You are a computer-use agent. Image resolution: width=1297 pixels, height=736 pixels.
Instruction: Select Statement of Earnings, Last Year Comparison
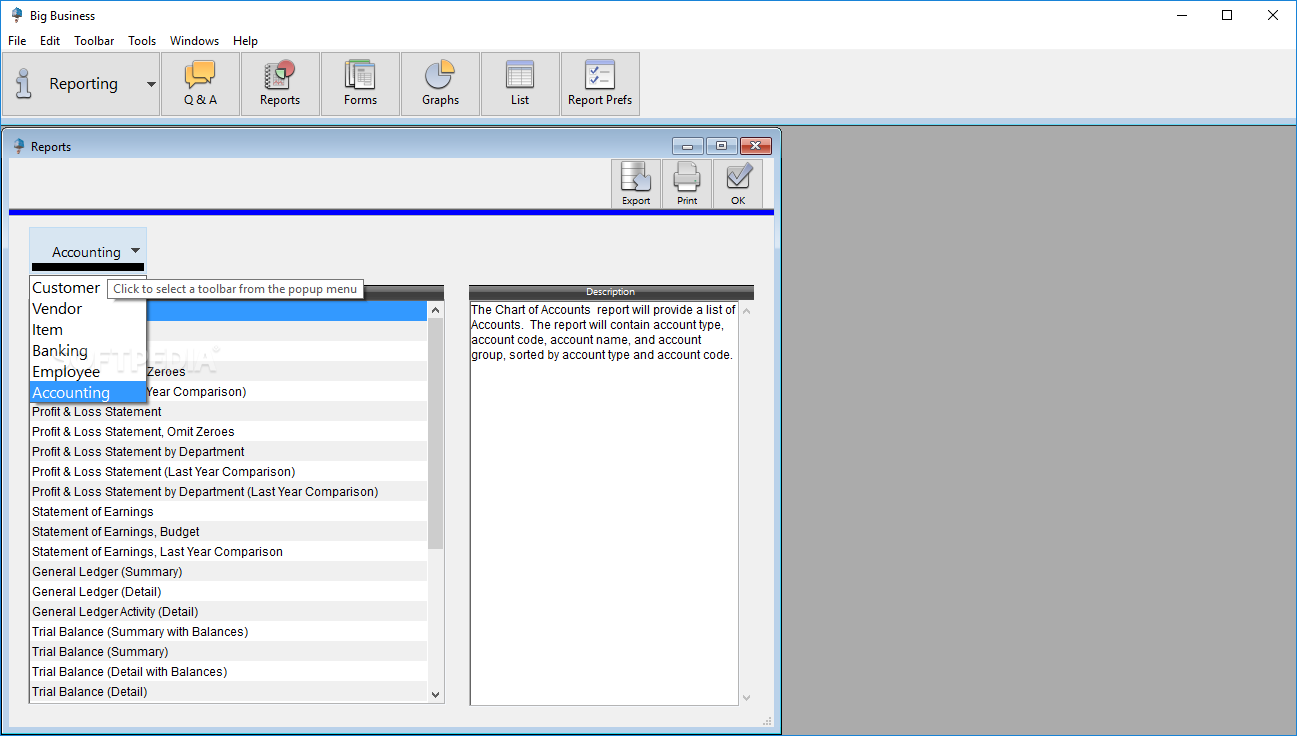point(229,552)
